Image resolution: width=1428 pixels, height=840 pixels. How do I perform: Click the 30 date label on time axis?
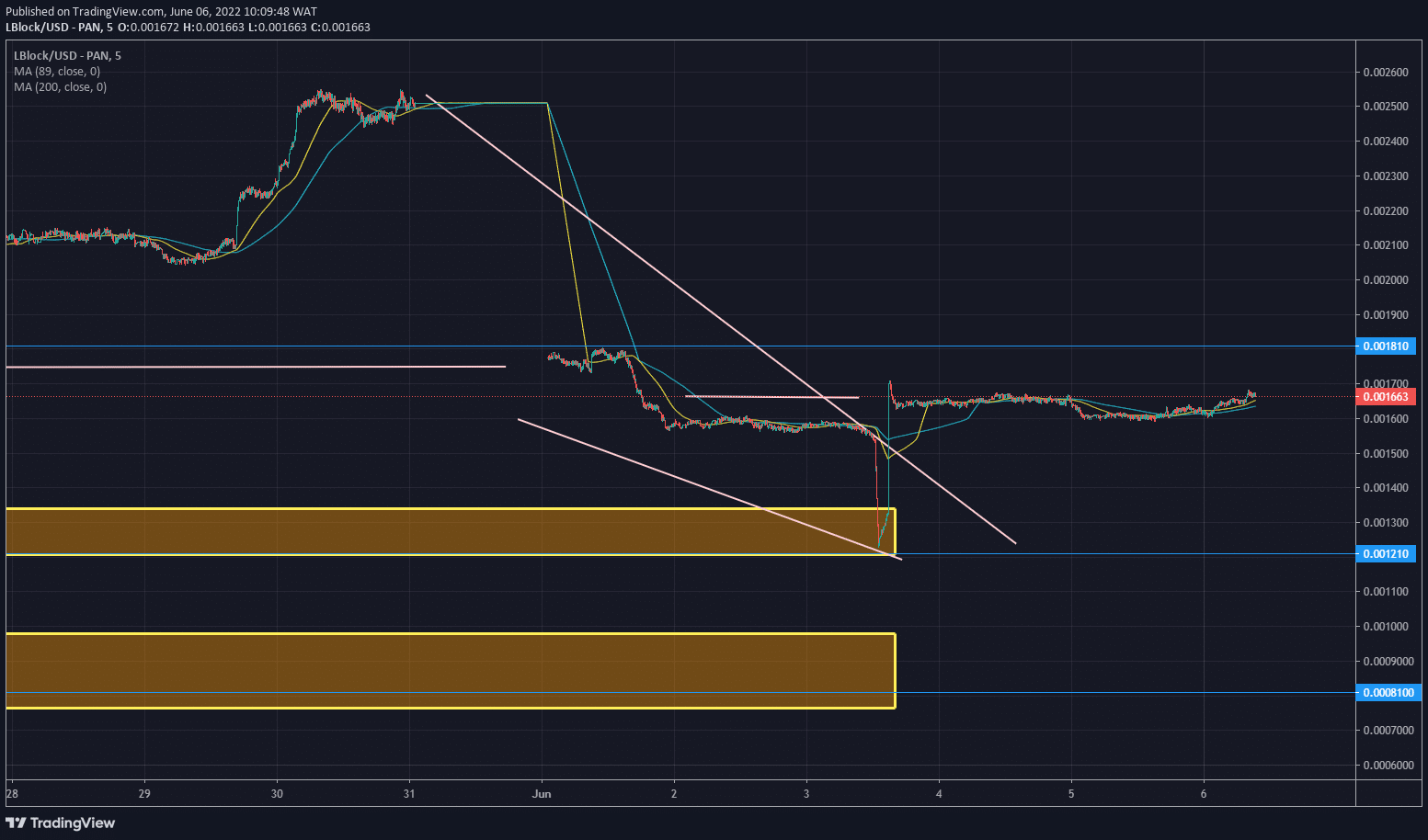click(277, 794)
